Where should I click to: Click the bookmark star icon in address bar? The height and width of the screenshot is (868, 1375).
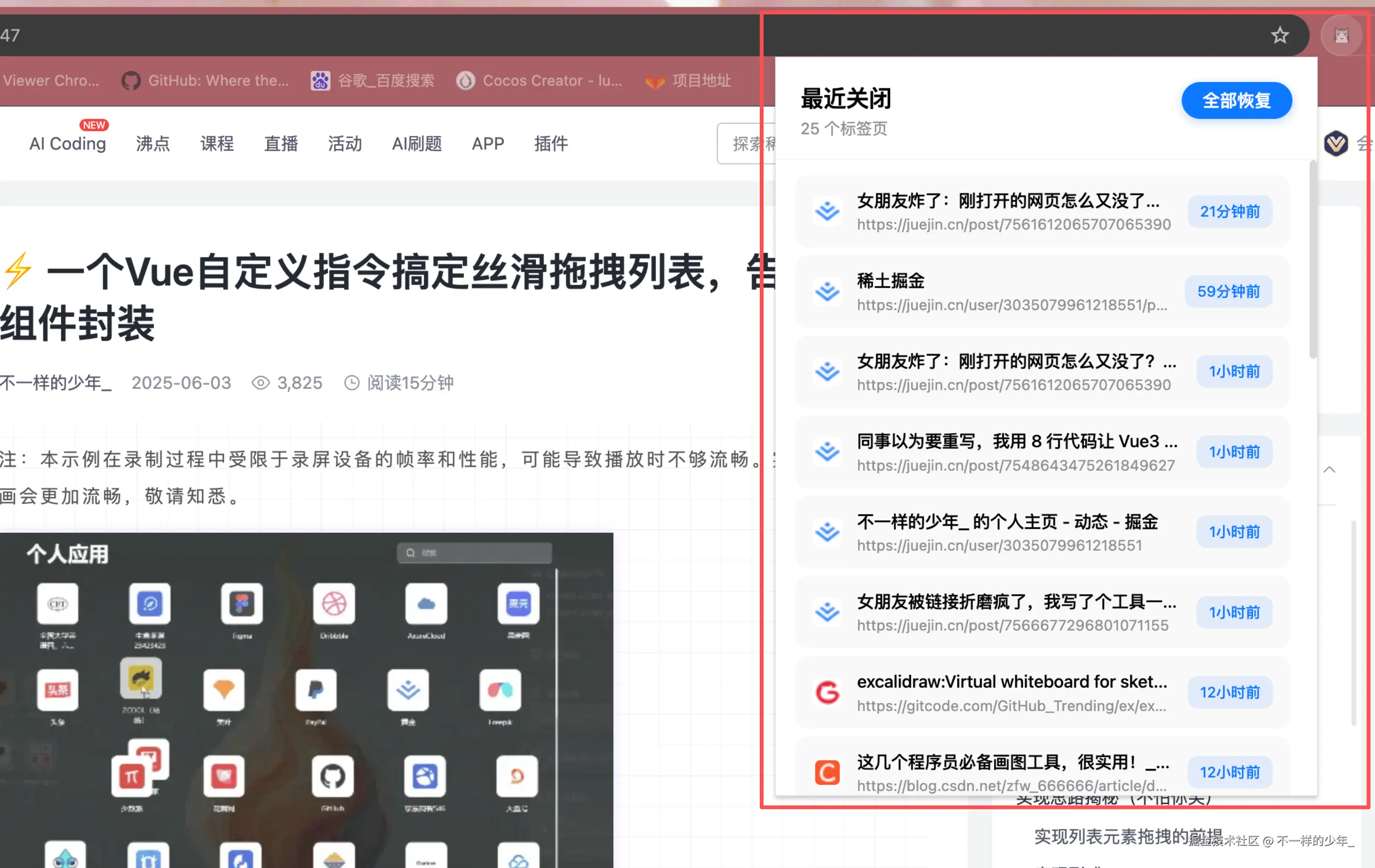1279,35
